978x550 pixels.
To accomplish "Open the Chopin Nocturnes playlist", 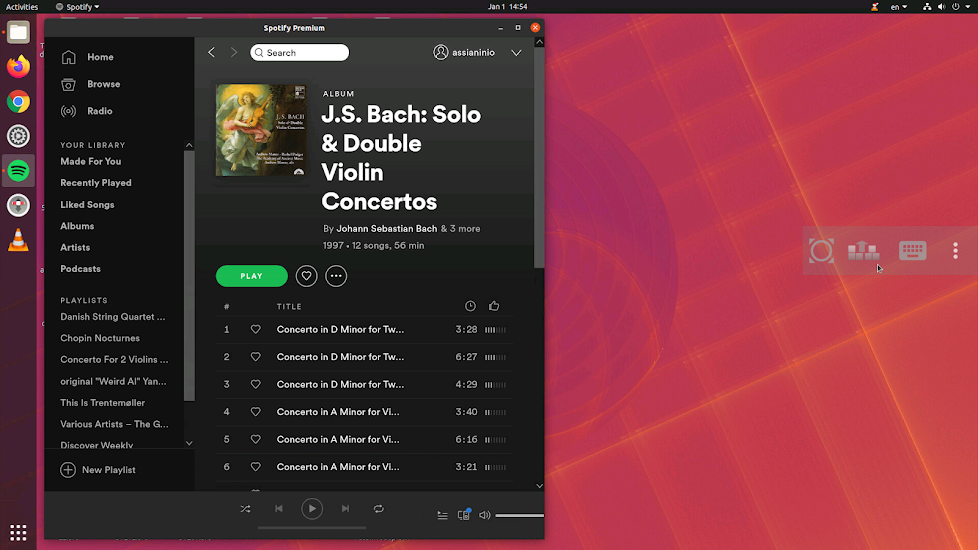I will pos(100,338).
